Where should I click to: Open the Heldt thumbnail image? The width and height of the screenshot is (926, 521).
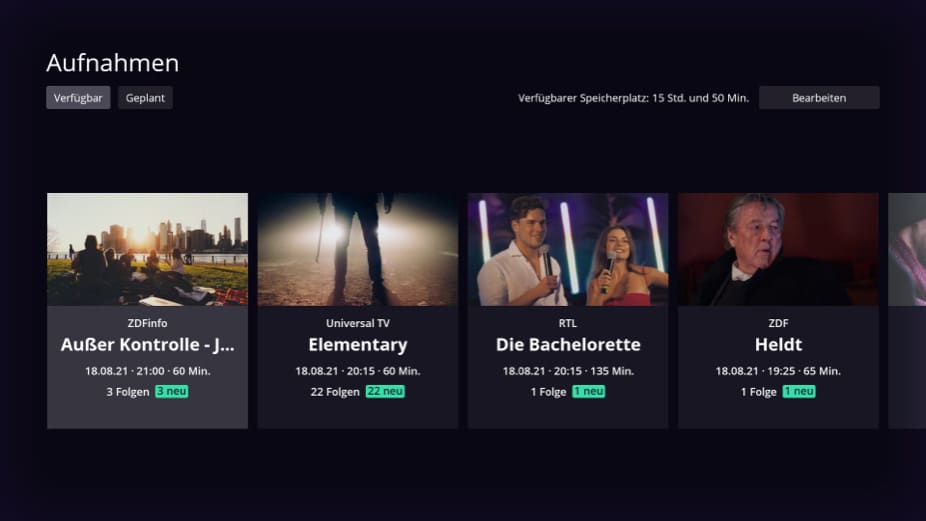click(x=778, y=249)
